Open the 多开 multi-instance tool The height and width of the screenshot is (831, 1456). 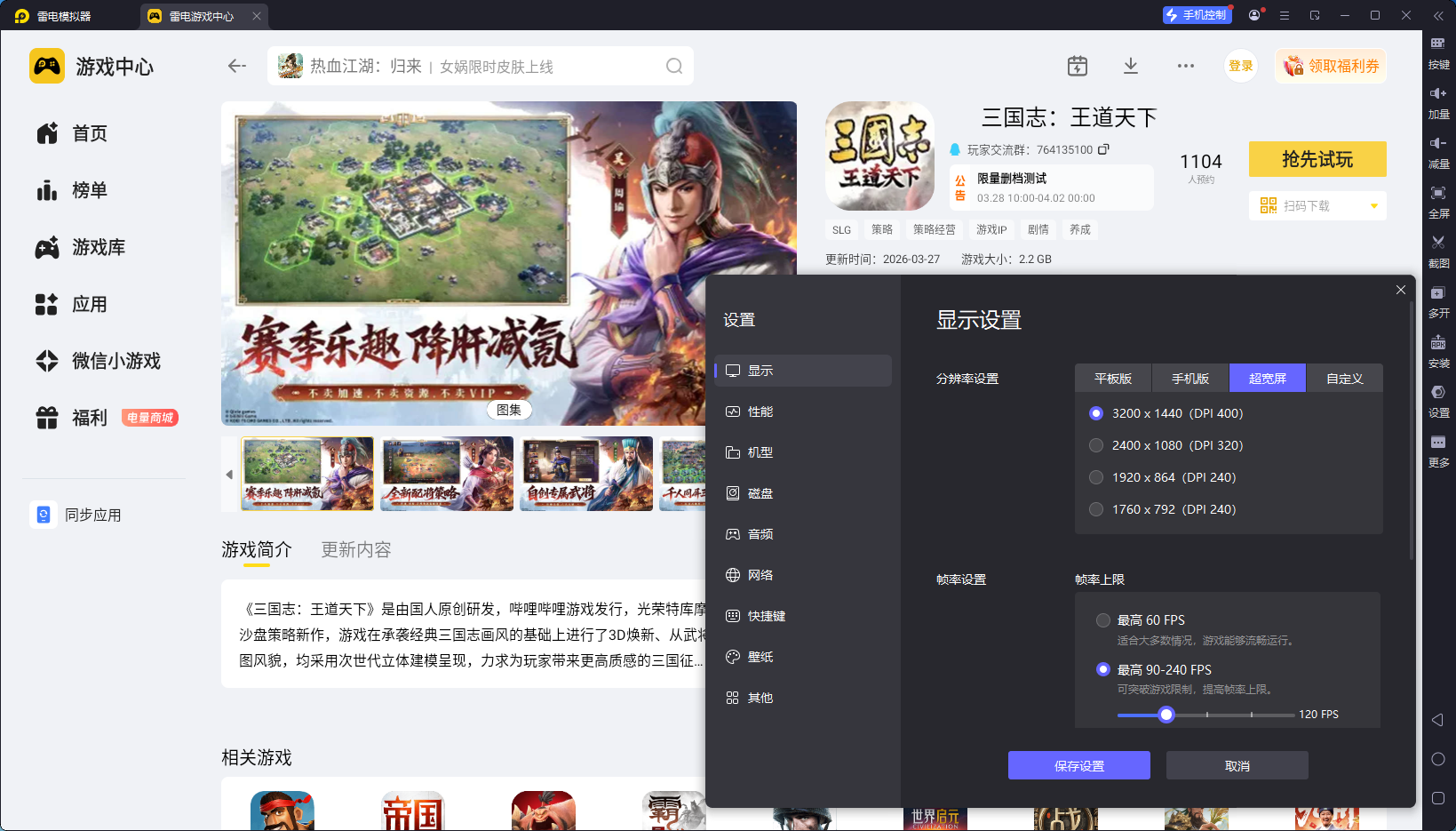(1438, 302)
